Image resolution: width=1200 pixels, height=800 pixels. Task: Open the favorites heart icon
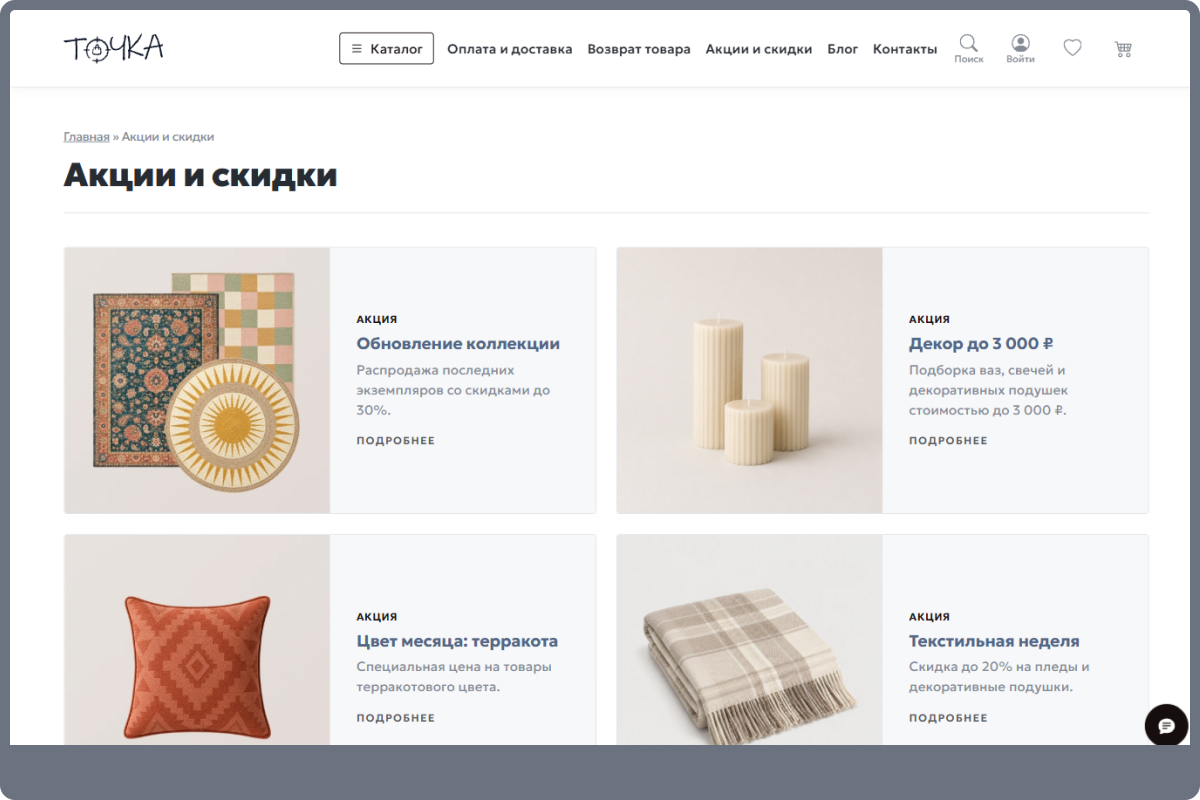1072,47
